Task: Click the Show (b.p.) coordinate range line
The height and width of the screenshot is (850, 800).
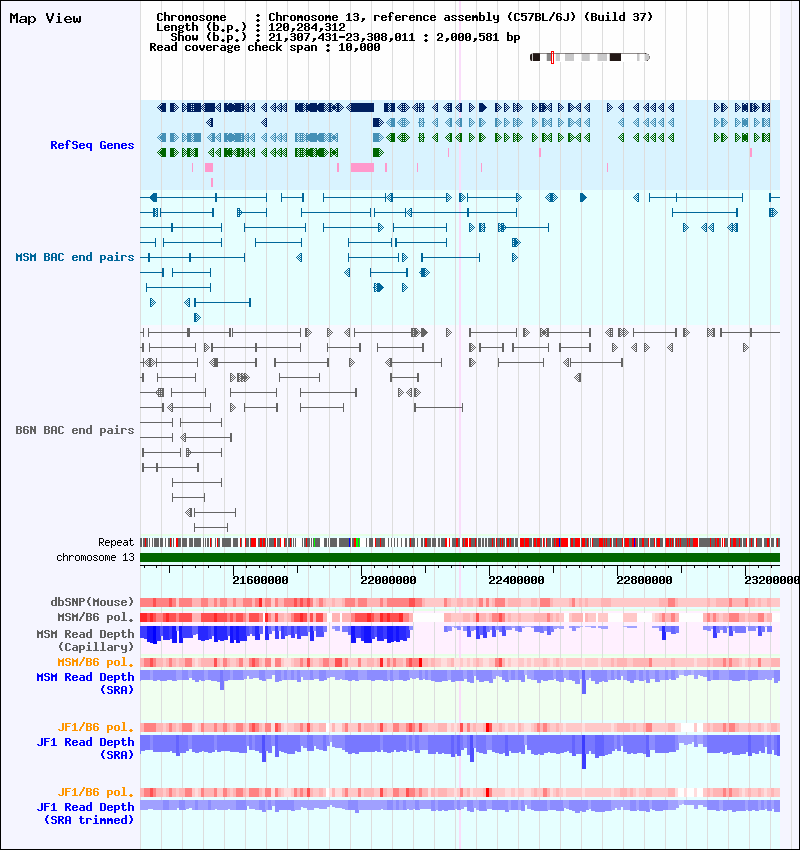Action: click(x=345, y=37)
